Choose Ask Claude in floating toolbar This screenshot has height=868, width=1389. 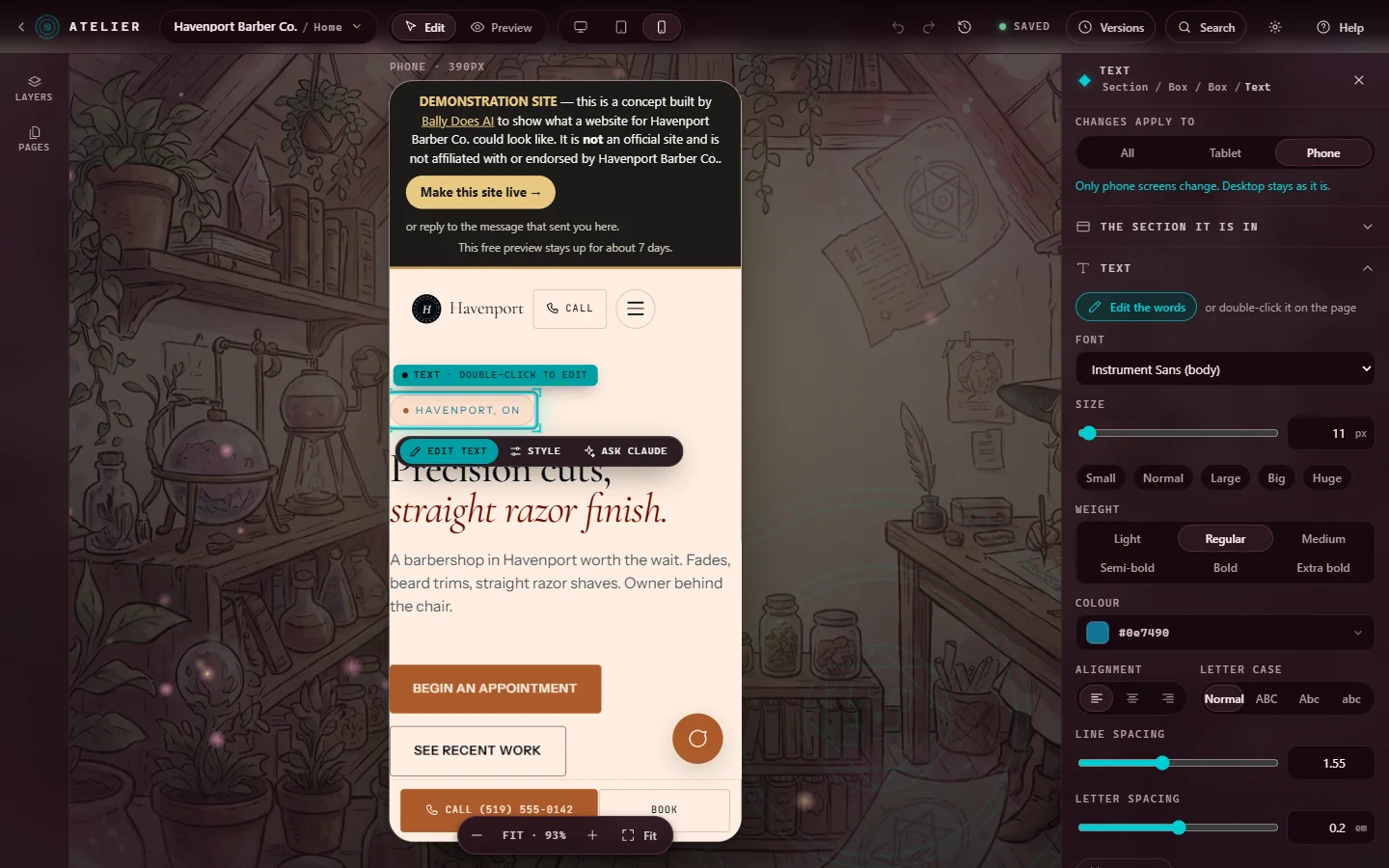tap(626, 451)
